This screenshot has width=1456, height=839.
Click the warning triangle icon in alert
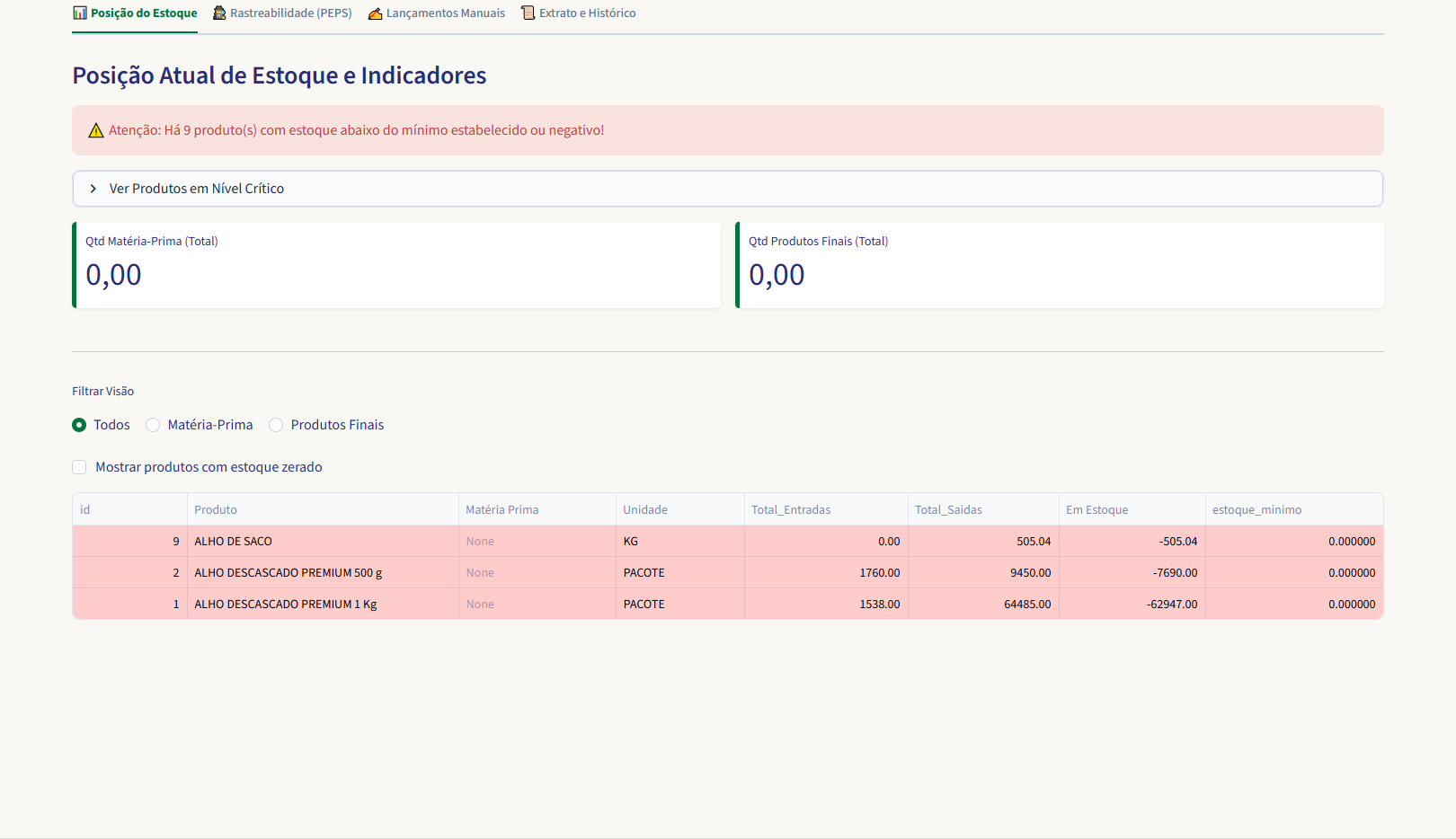96,130
